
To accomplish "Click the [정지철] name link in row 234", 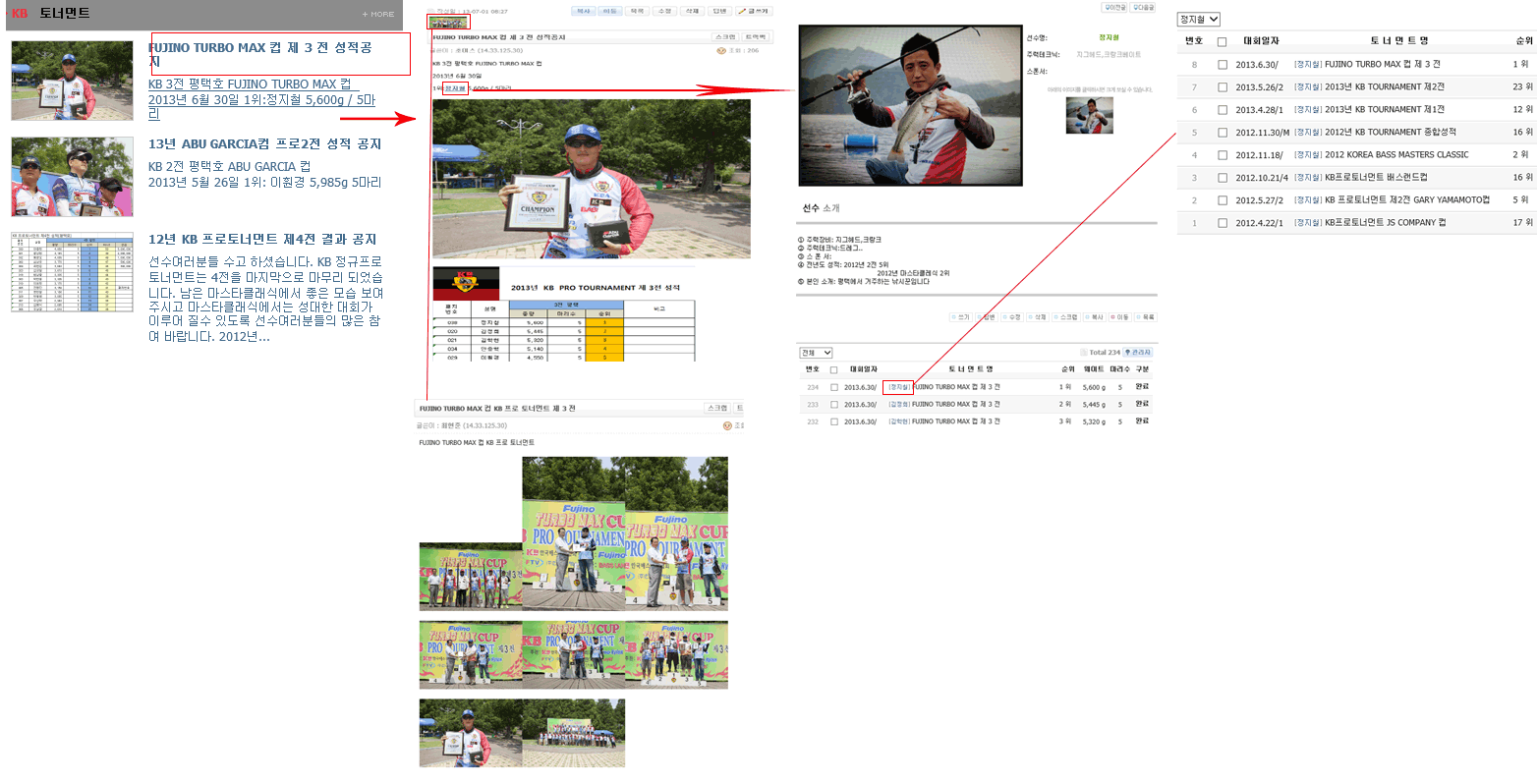I will 898,387.
